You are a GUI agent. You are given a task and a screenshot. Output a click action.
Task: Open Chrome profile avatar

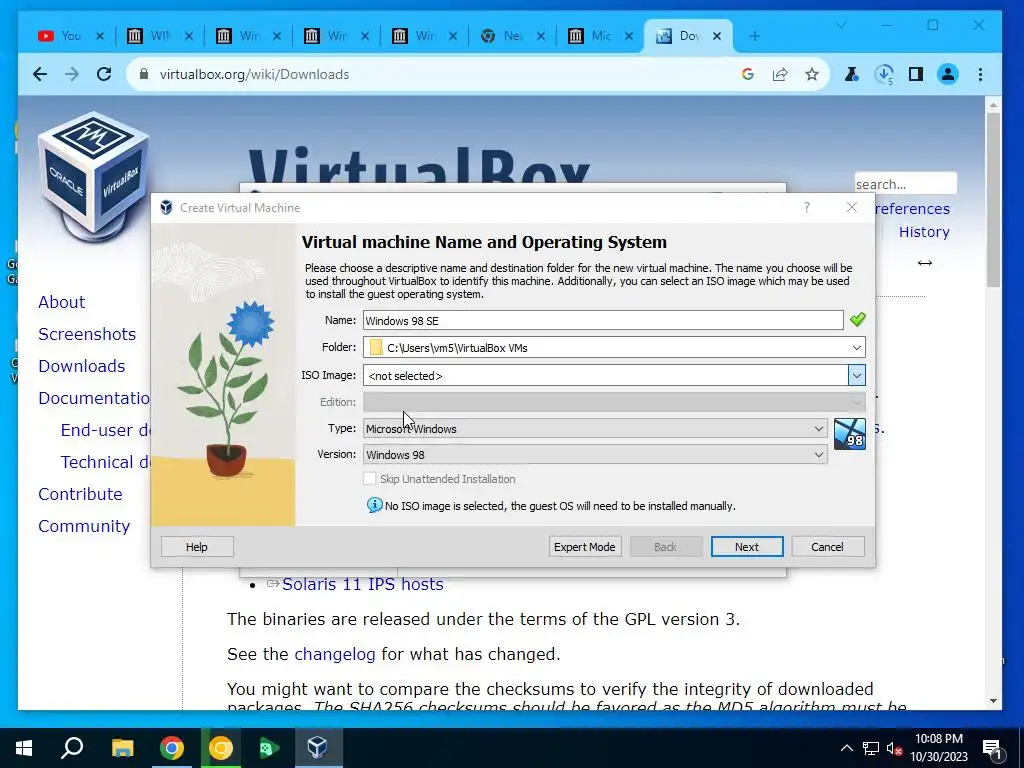pos(948,74)
